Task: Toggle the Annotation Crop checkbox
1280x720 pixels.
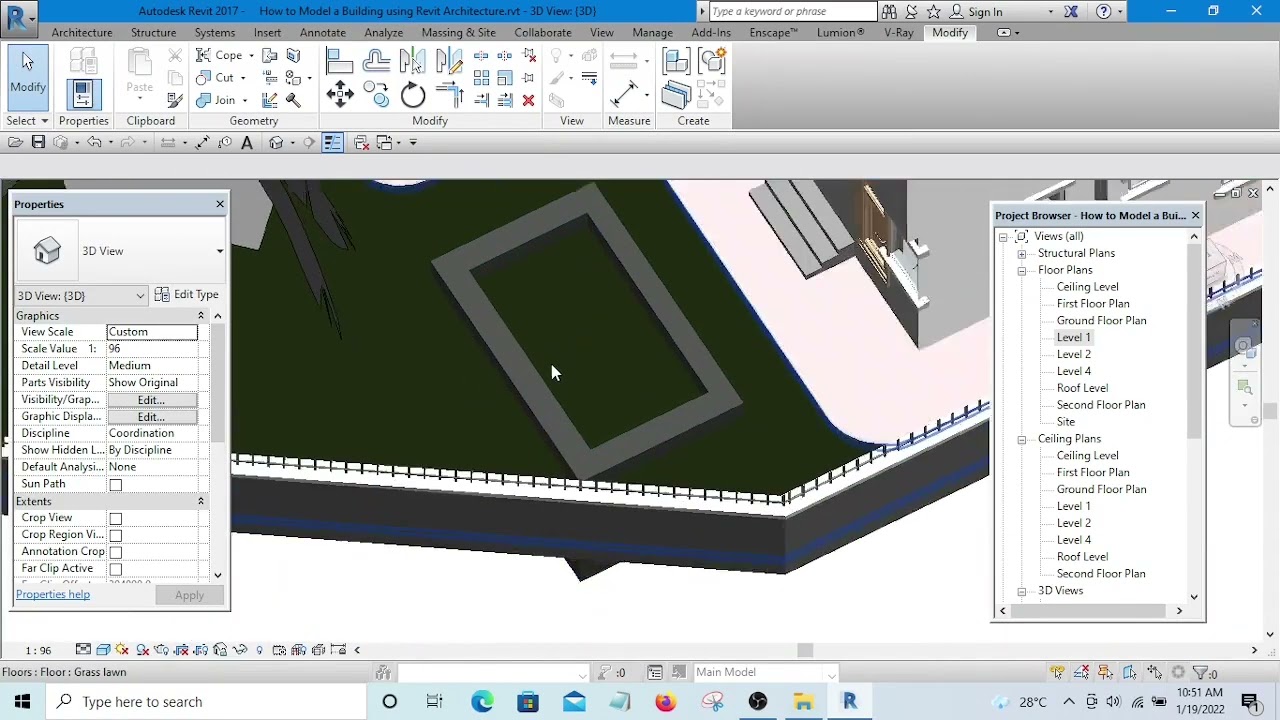Action: [116, 553]
